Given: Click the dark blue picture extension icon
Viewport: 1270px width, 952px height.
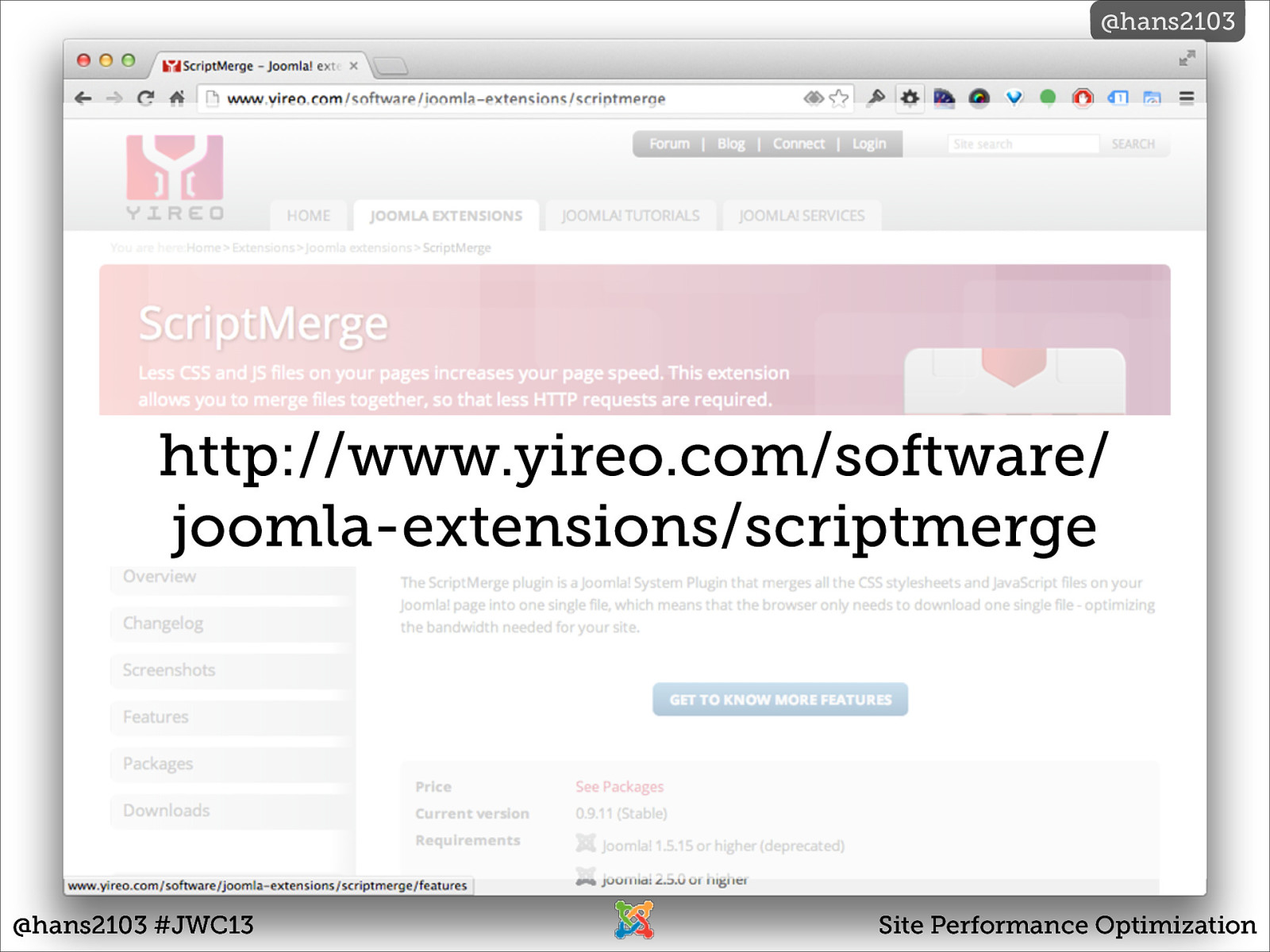Looking at the screenshot, I should click(944, 98).
